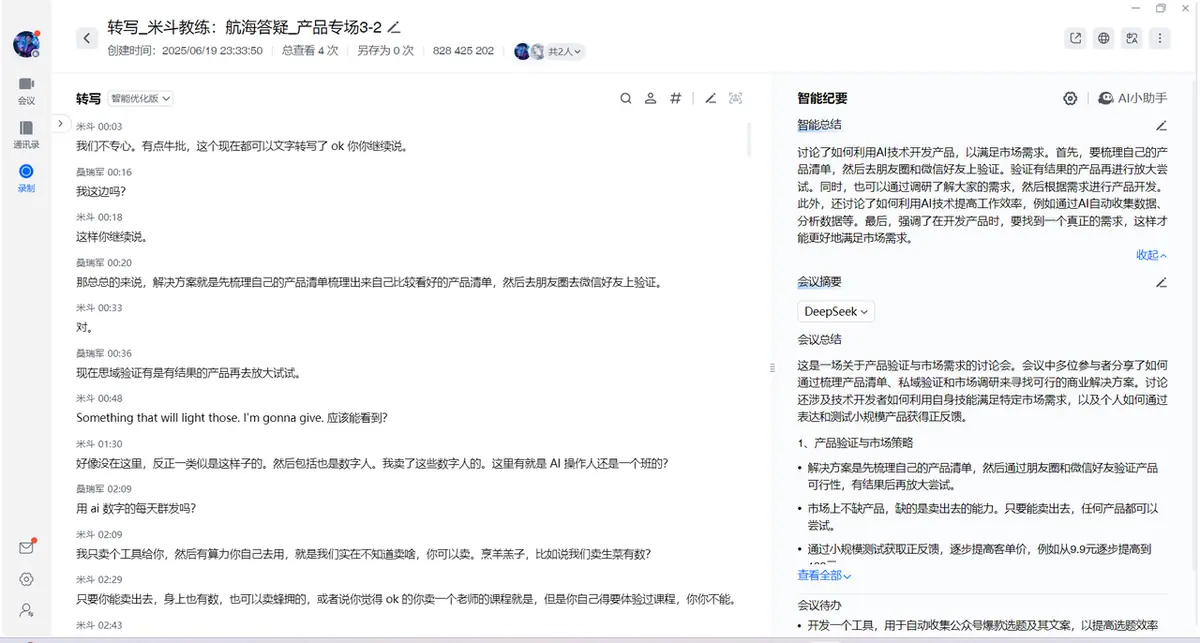Image resolution: width=1200 pixels, height=643 pixels.
Task: Select the 智能总结 section heading
Action: point(819,125)
